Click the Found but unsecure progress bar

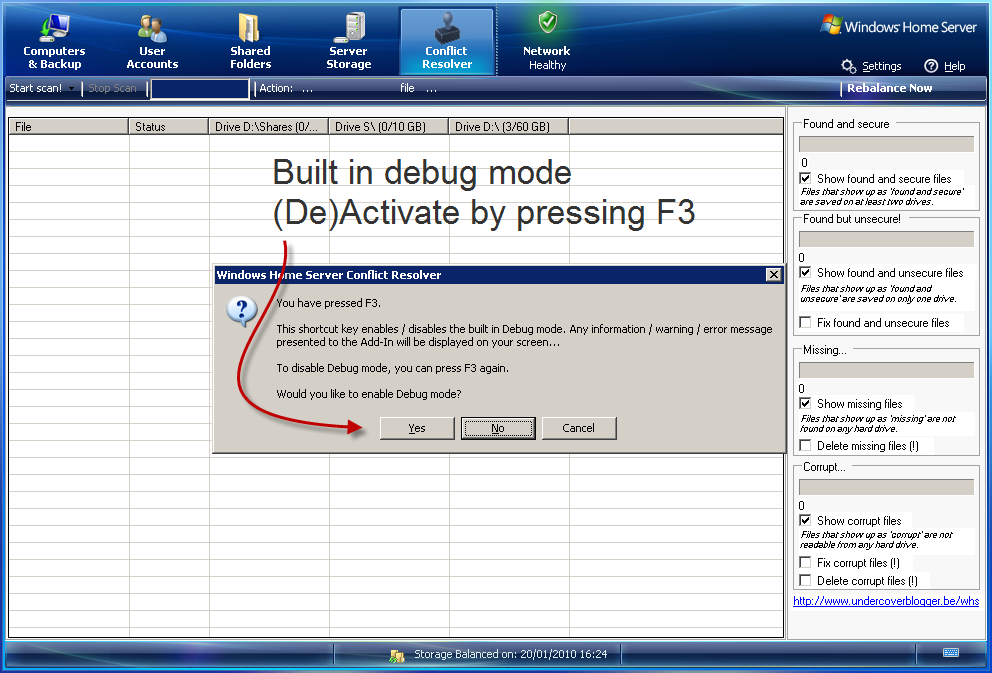tap(886, 239)
